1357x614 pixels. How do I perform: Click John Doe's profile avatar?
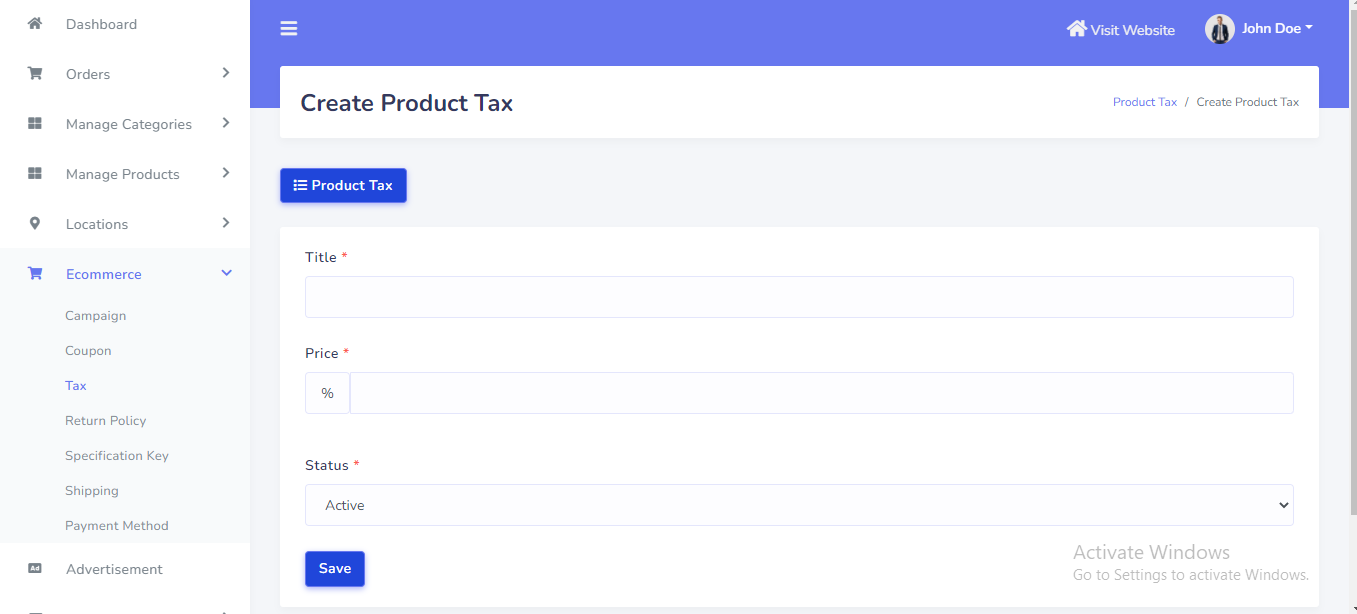click(1219, 29)
